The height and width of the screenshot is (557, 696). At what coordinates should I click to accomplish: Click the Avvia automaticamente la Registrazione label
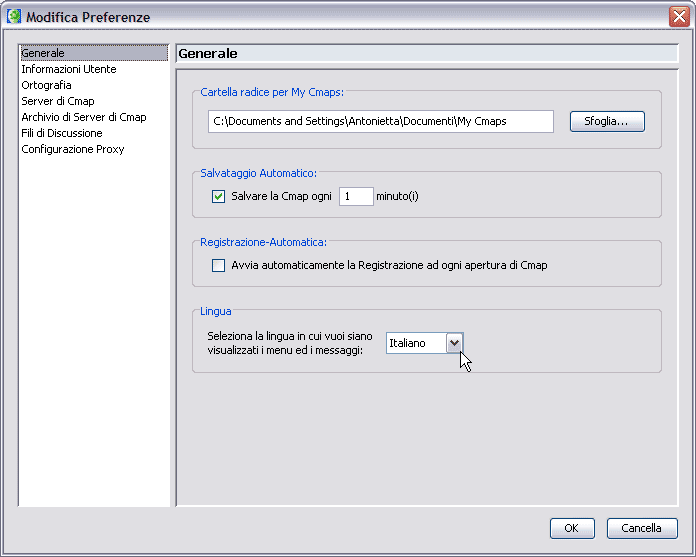click(x=389, y=265)
